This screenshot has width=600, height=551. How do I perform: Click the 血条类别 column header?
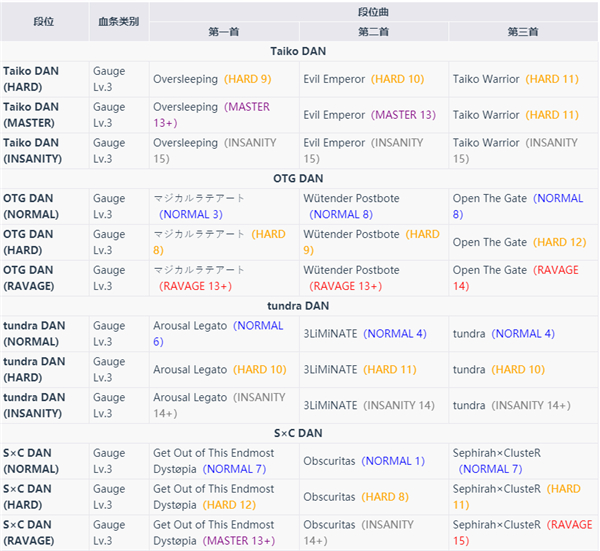tap(119, 21)
